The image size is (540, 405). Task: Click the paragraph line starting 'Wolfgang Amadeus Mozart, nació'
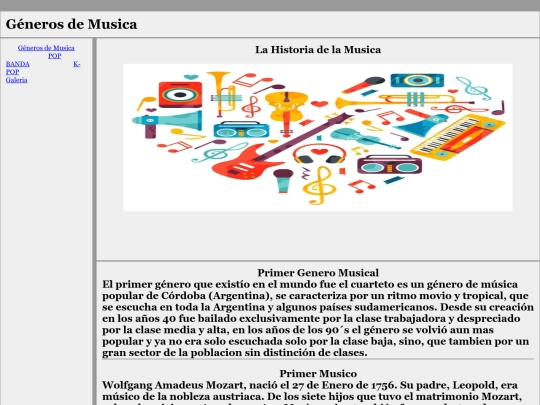[x=310, y=385]
